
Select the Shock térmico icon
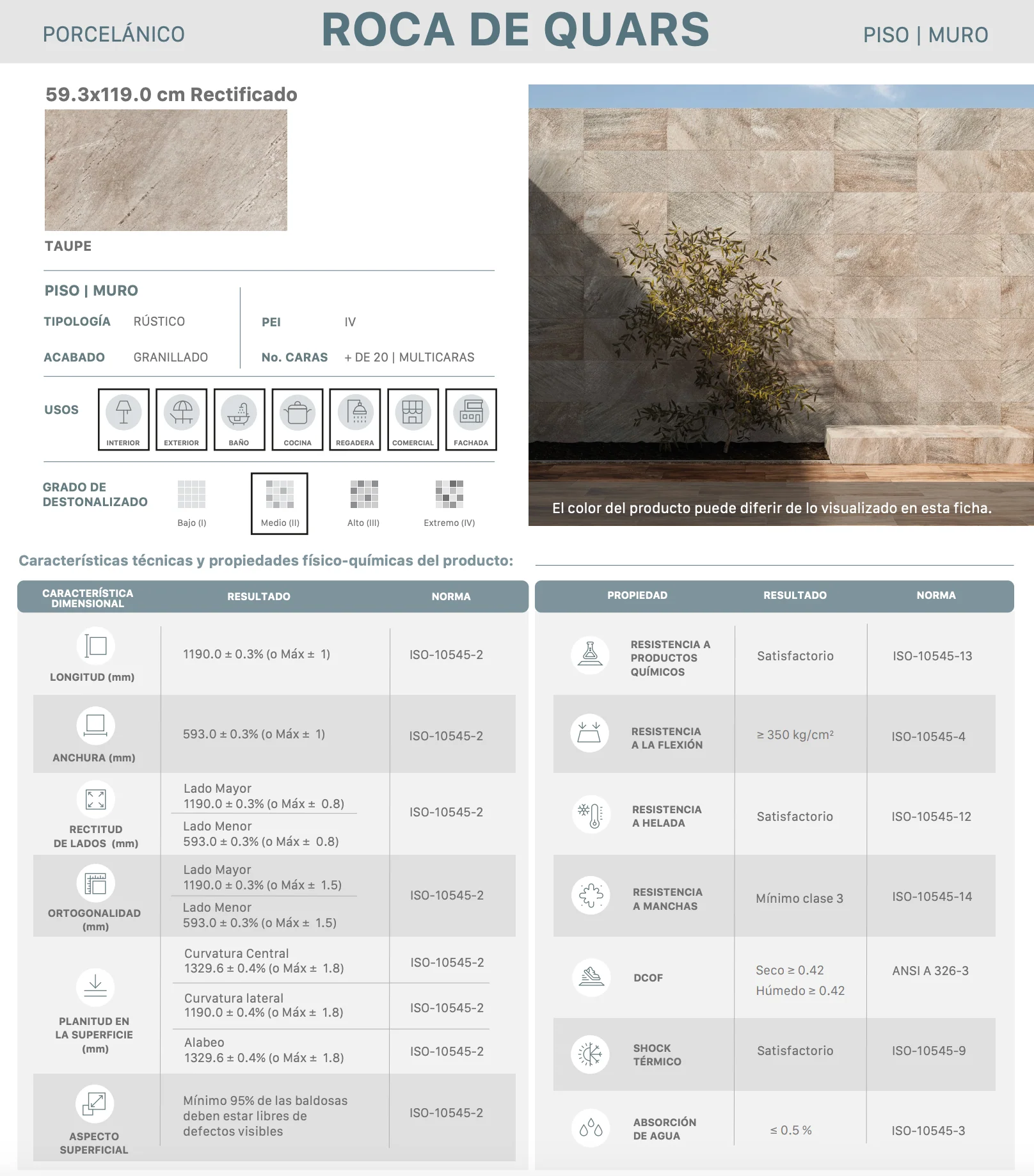tap(590, 1054)
